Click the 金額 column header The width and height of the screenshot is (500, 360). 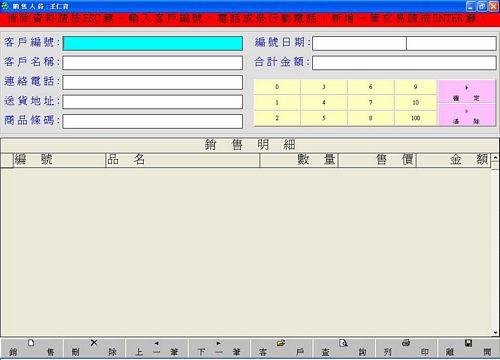454,160
